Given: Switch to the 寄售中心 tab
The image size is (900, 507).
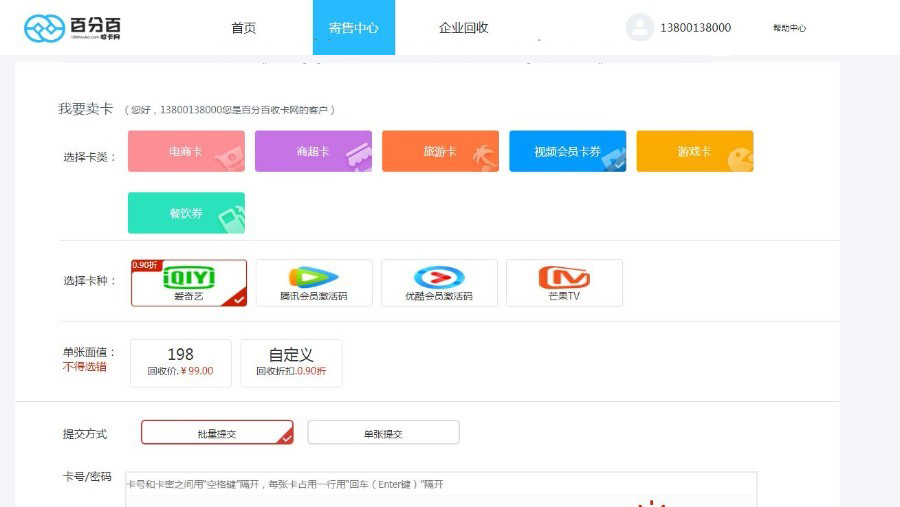Looking at the screenshot, I should click(354, 28).
